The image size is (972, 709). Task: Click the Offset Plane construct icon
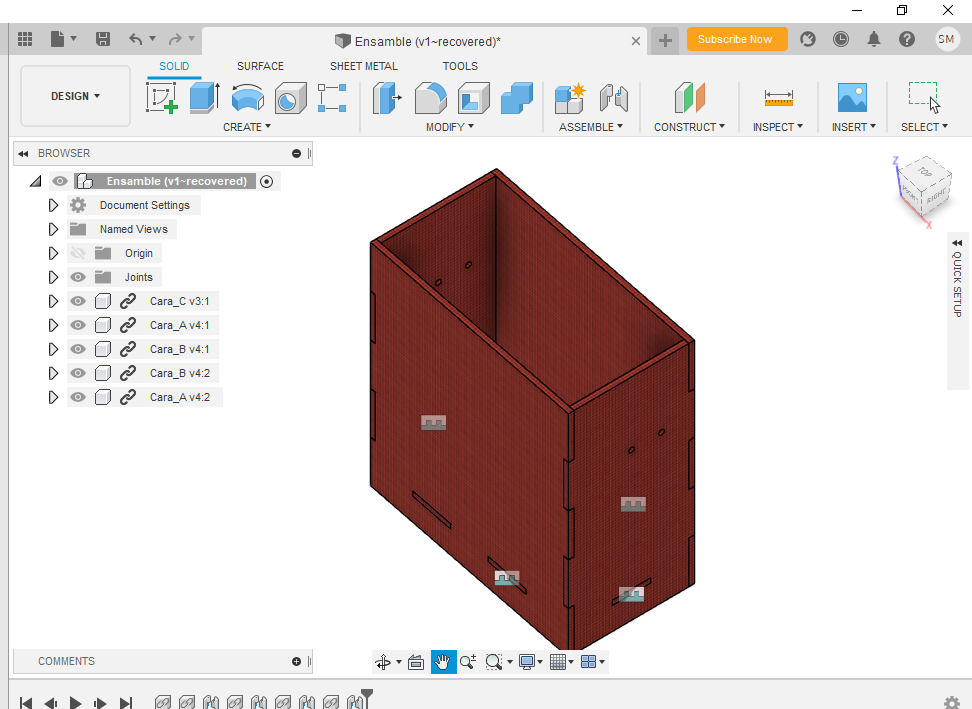click(x=689, y=98)
